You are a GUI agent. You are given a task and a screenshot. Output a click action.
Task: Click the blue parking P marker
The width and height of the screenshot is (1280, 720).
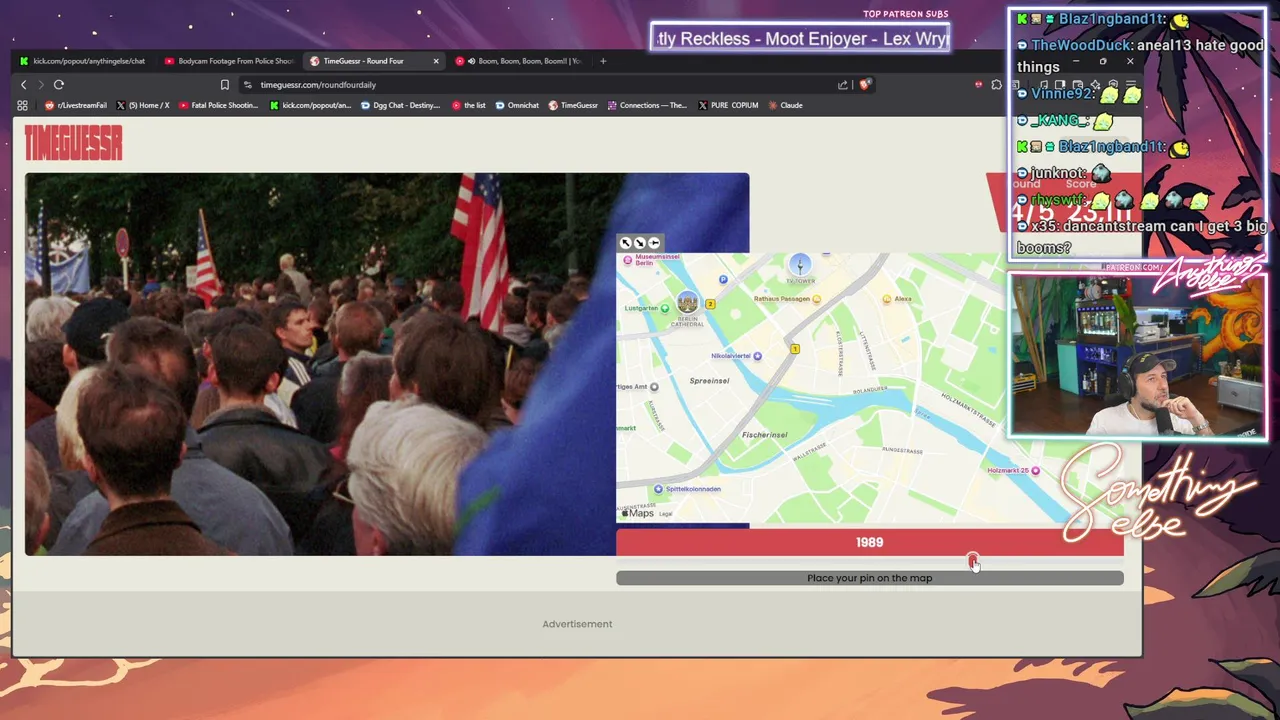coord(723,279)
